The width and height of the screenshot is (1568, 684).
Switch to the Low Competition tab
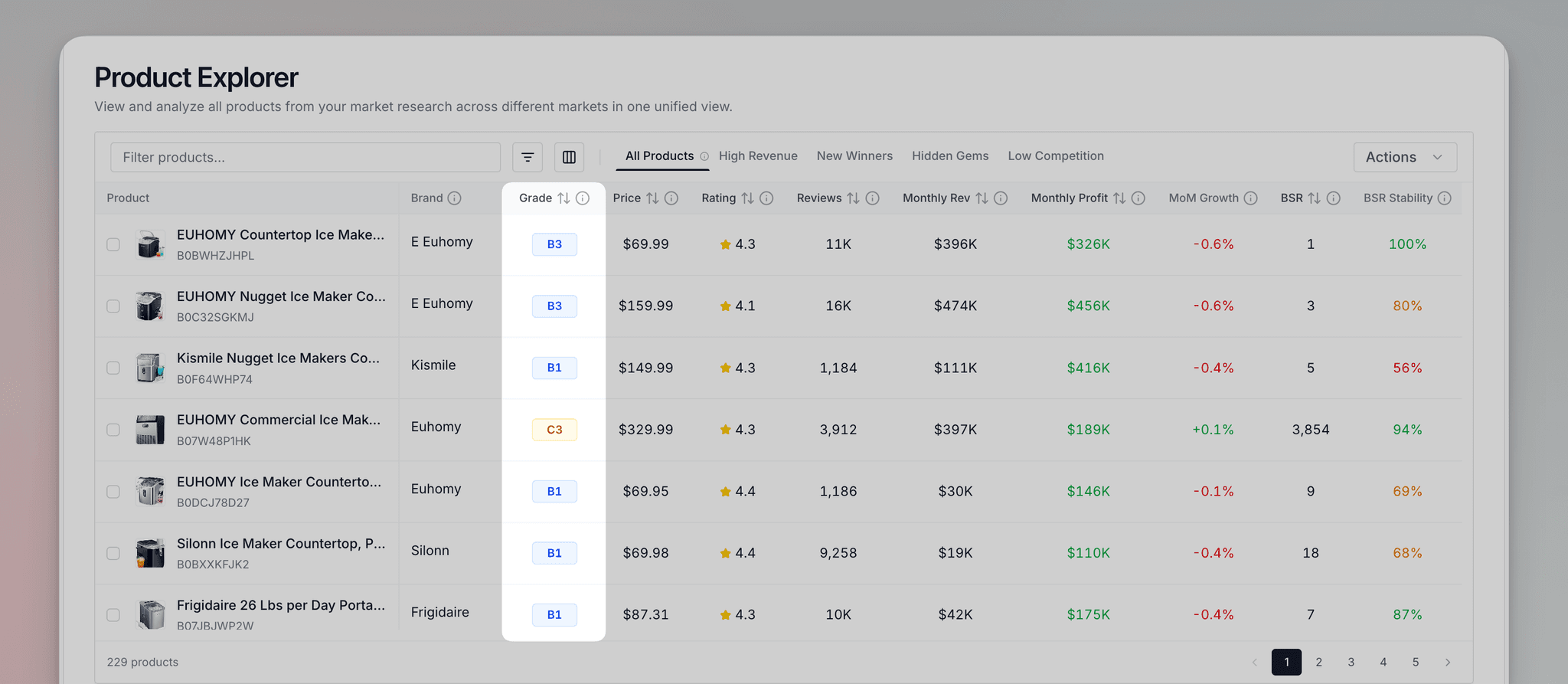click(1056, 156)
